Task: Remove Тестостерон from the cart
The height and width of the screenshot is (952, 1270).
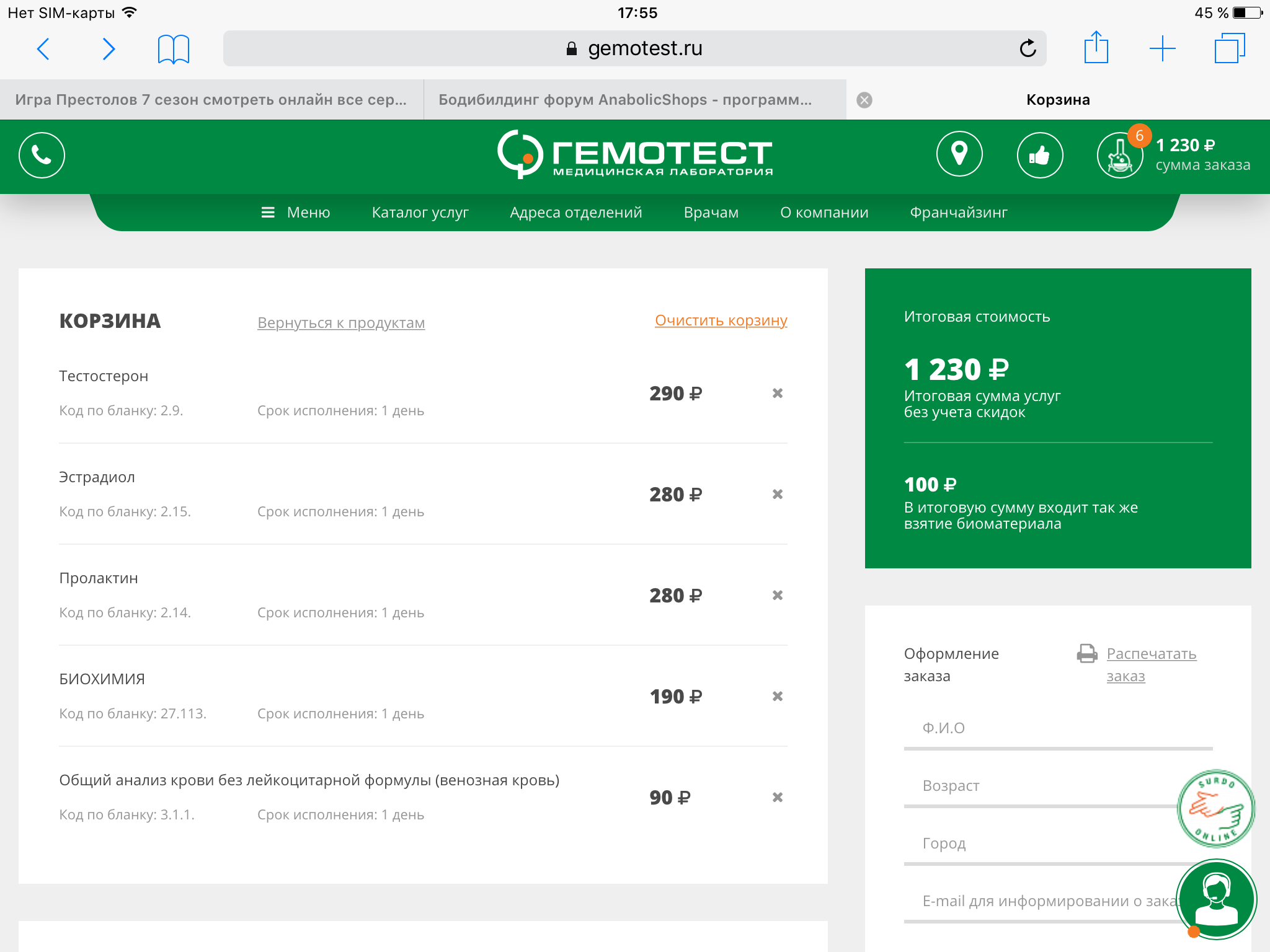Action: [777, 393]
